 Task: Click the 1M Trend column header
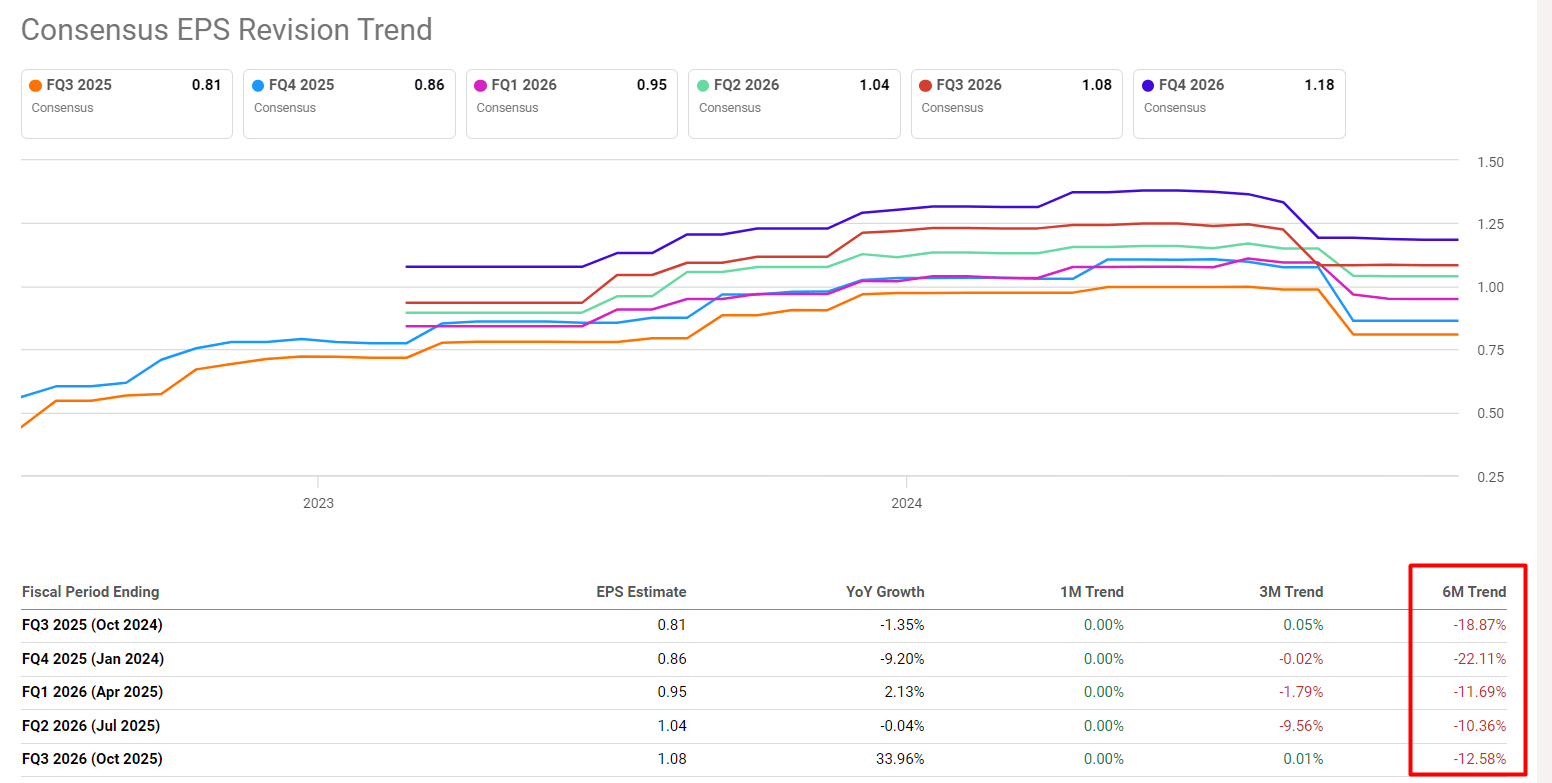[x=1092, y=591]
